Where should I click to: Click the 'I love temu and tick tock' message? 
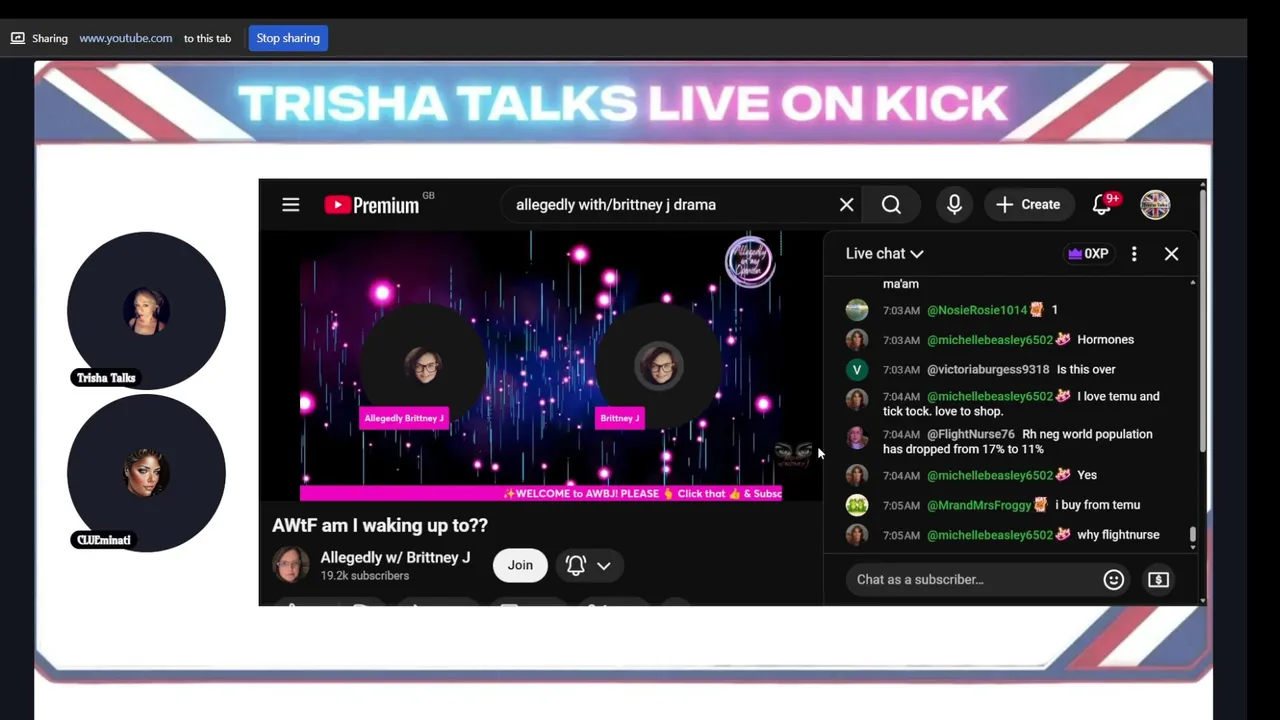coord(1021,404)
